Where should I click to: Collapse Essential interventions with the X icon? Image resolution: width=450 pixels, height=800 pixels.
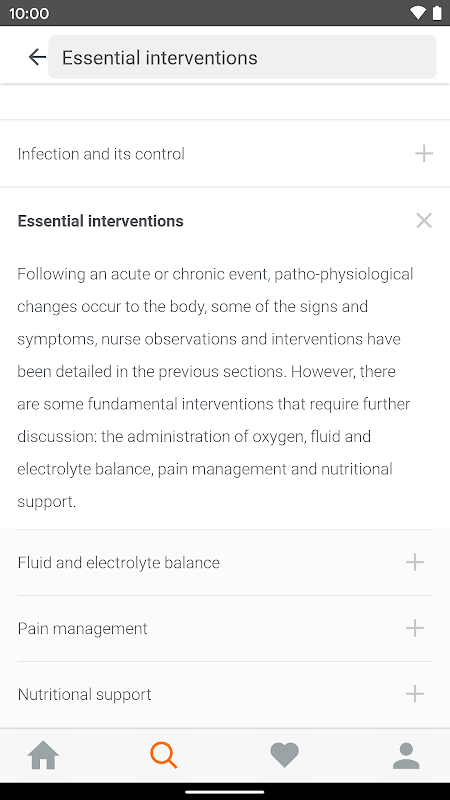point(424,221)
